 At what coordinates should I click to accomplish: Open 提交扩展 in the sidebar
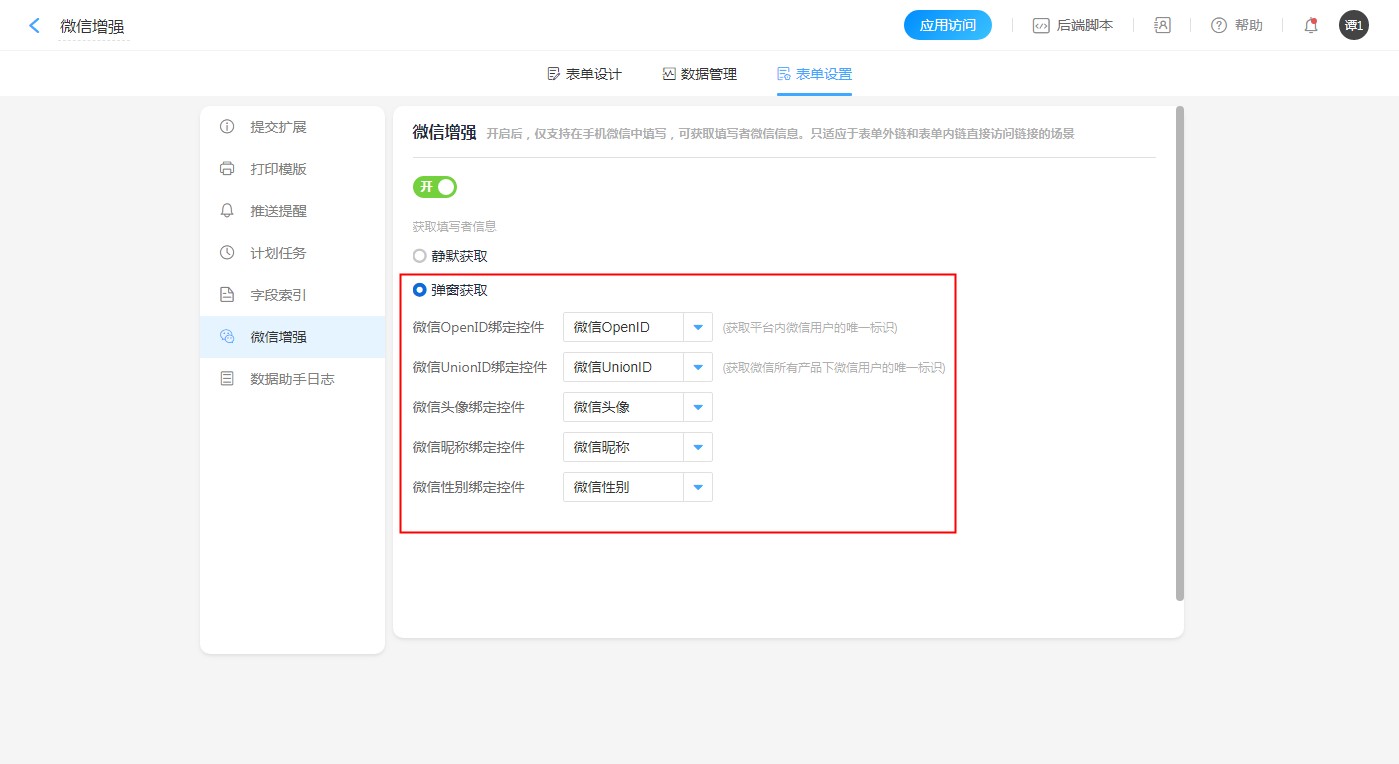point(278,127)
